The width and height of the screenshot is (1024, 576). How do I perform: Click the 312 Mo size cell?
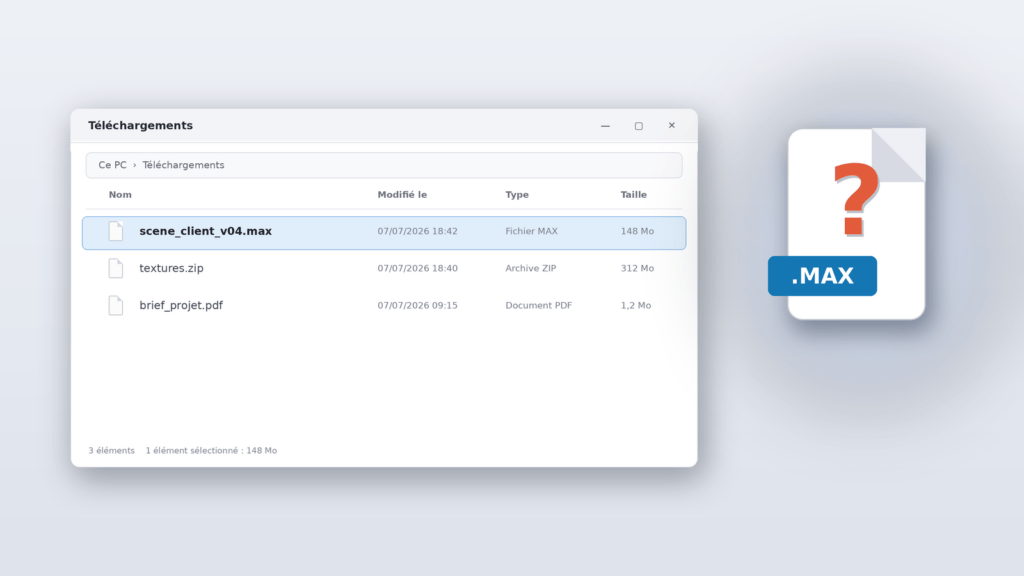(x=637, y=268)
